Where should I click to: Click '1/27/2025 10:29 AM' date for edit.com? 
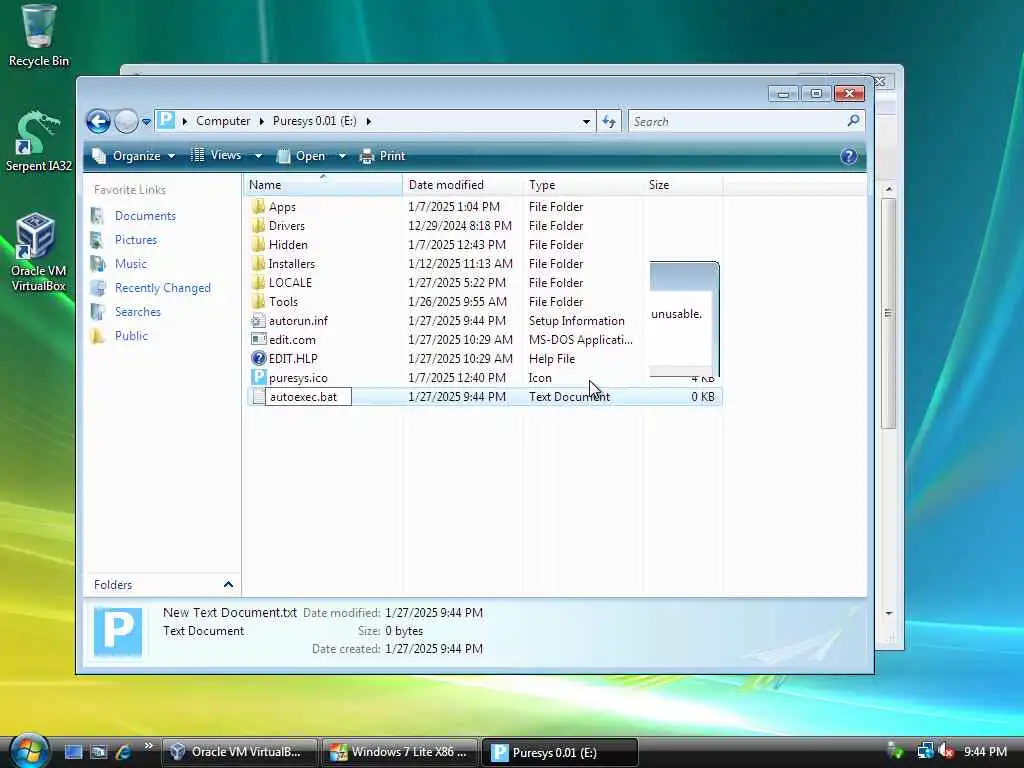460,340
